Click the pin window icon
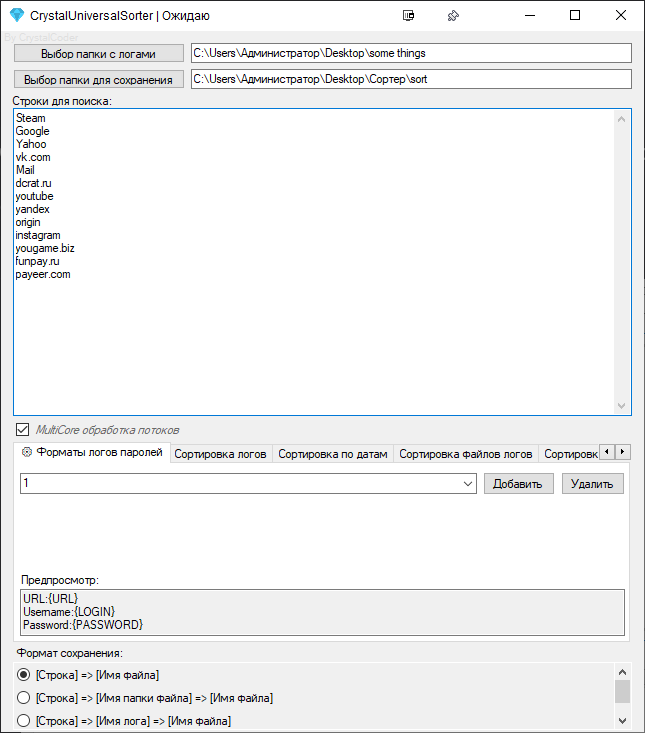645x733 pixels. click(x=453, y=16)
